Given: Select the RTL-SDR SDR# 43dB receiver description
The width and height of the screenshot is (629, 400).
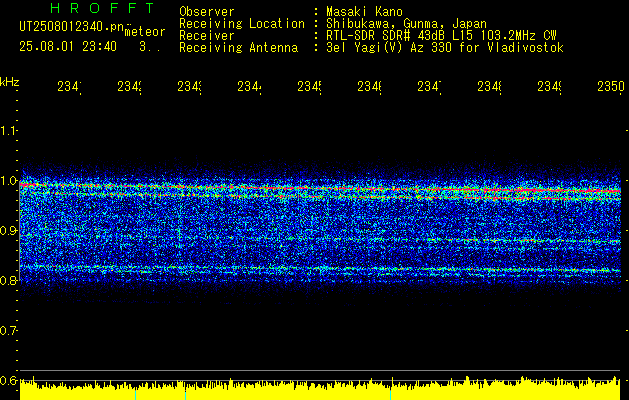Looking at the screenshot, I should click(x=441, y=35).
